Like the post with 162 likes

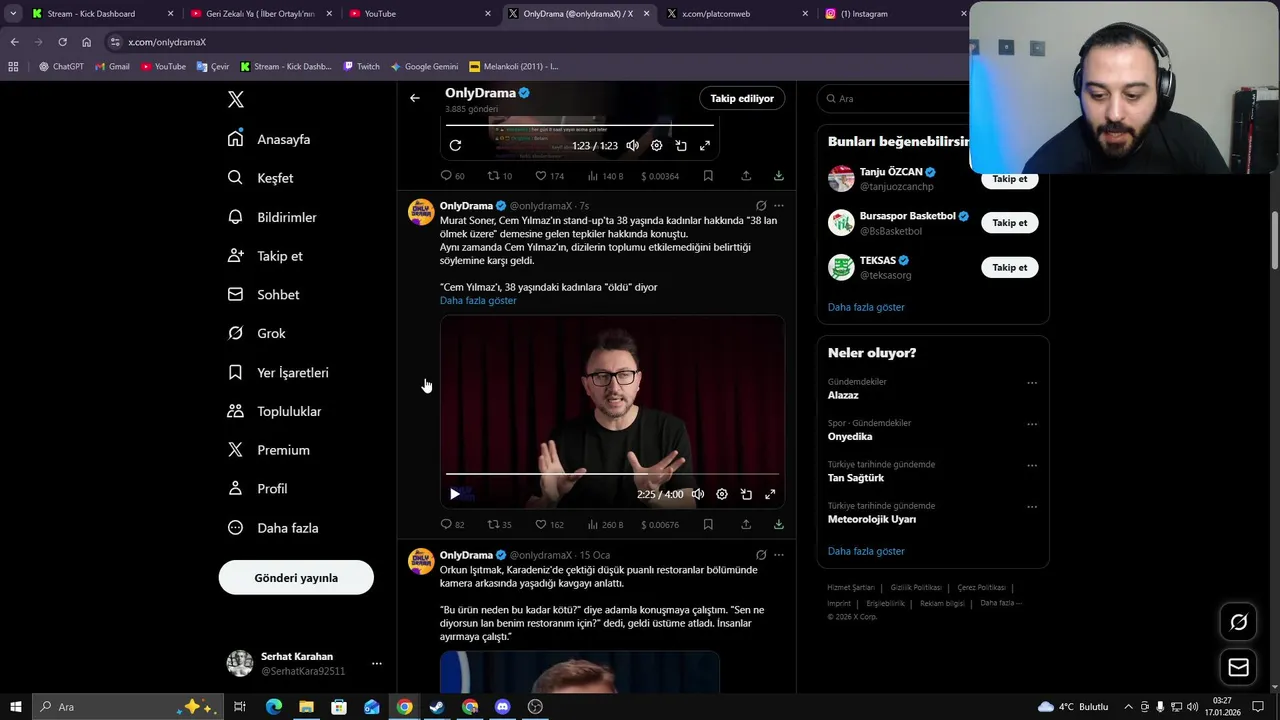click(549, 524)
